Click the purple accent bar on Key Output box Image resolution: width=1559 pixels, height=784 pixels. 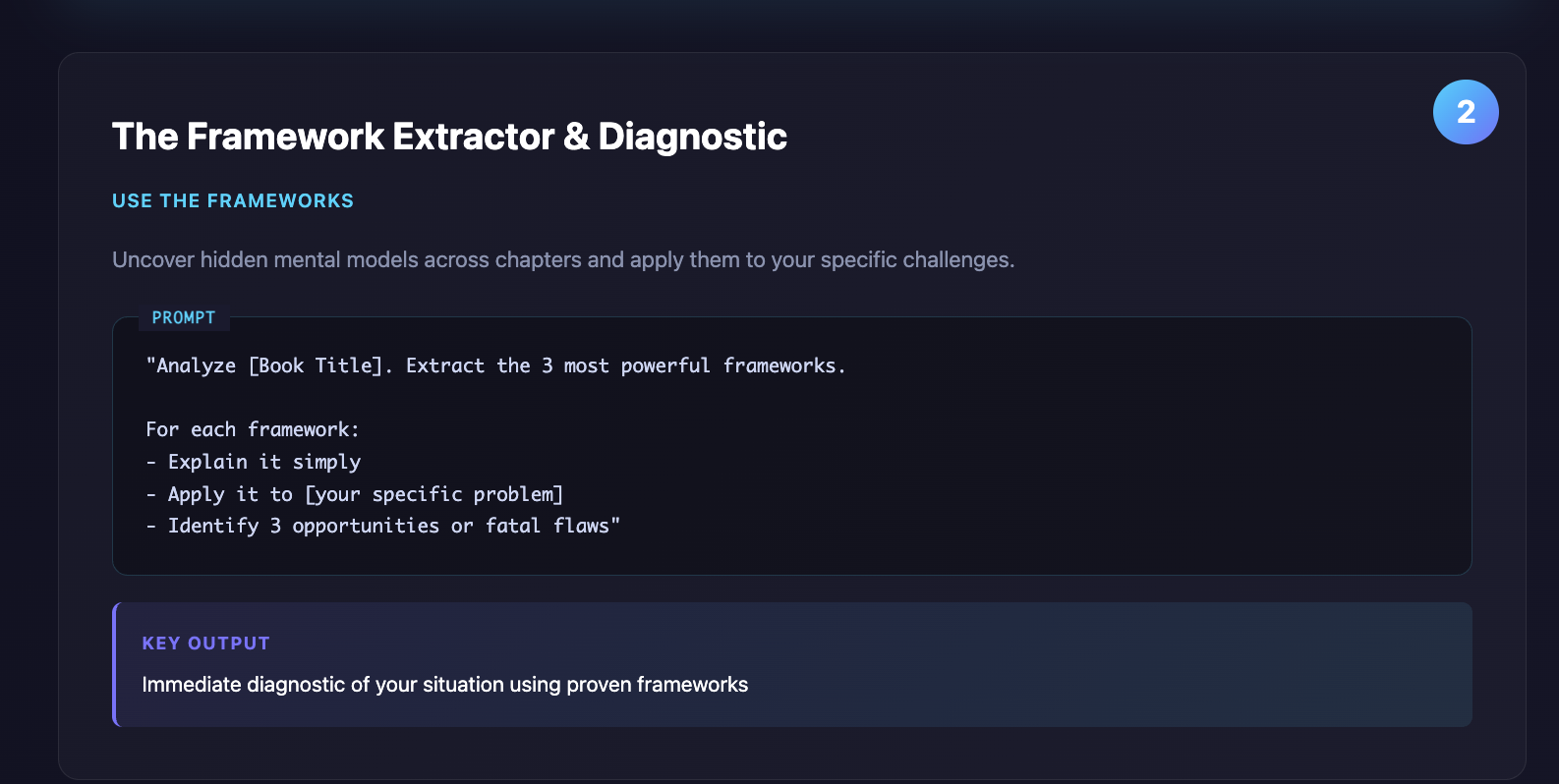pos(115,665)
